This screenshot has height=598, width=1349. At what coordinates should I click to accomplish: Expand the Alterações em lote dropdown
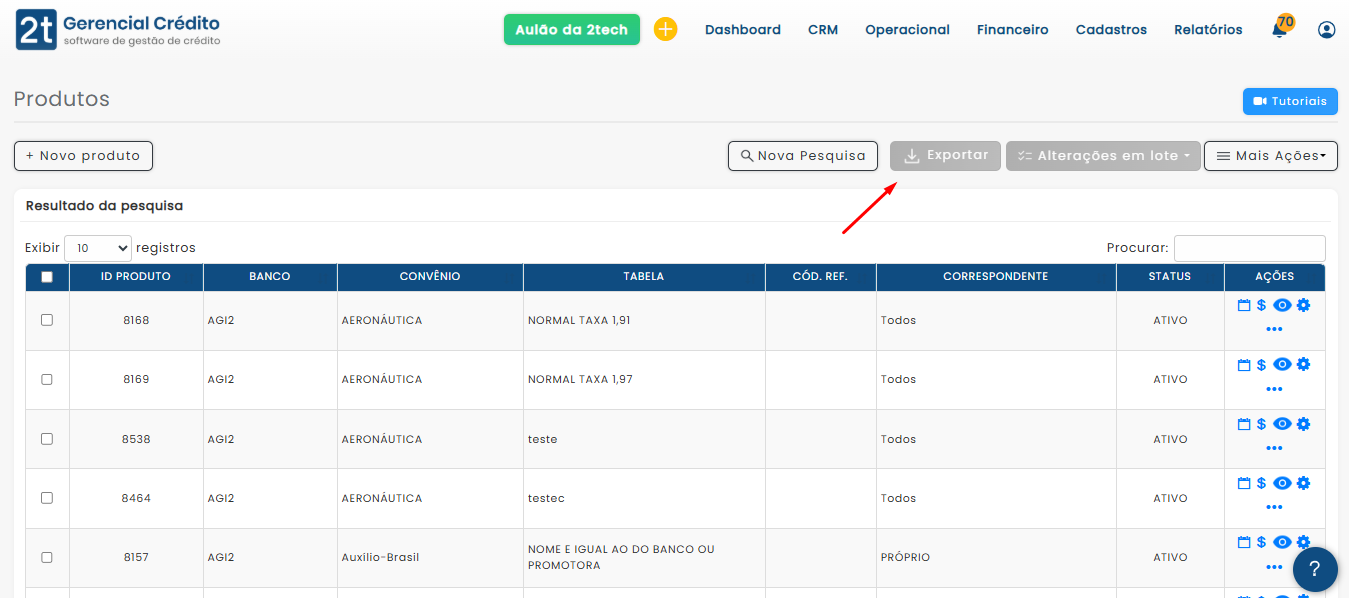coord(1103,156)
